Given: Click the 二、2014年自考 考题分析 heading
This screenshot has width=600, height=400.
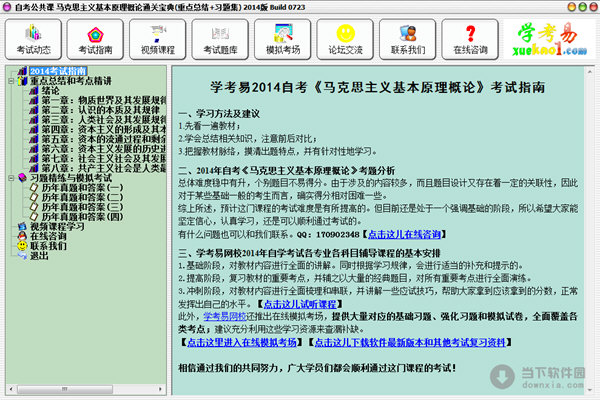Looking at the screenshot, I should tap(287, 171).
